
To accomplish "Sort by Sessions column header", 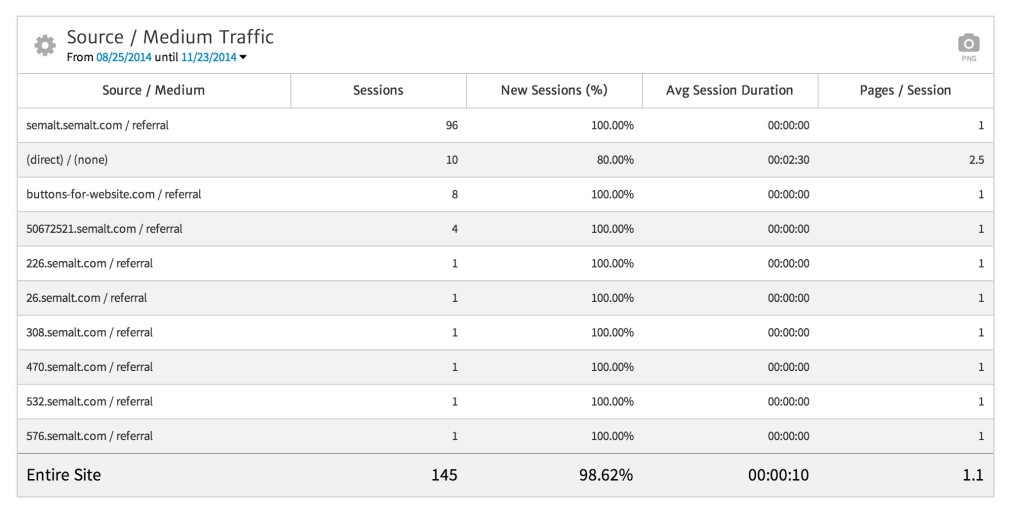I will pyautogui.click(x=378, y=90).
